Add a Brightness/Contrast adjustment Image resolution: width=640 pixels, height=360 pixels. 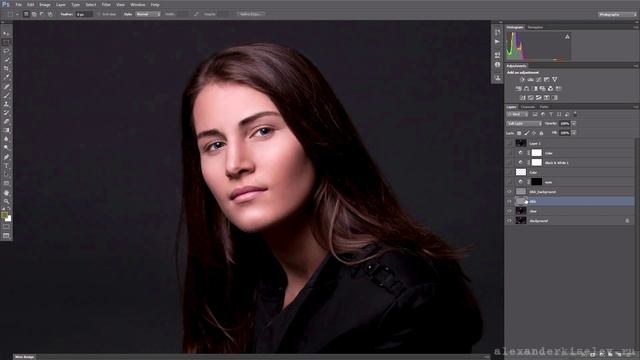(x=522, y=80)
